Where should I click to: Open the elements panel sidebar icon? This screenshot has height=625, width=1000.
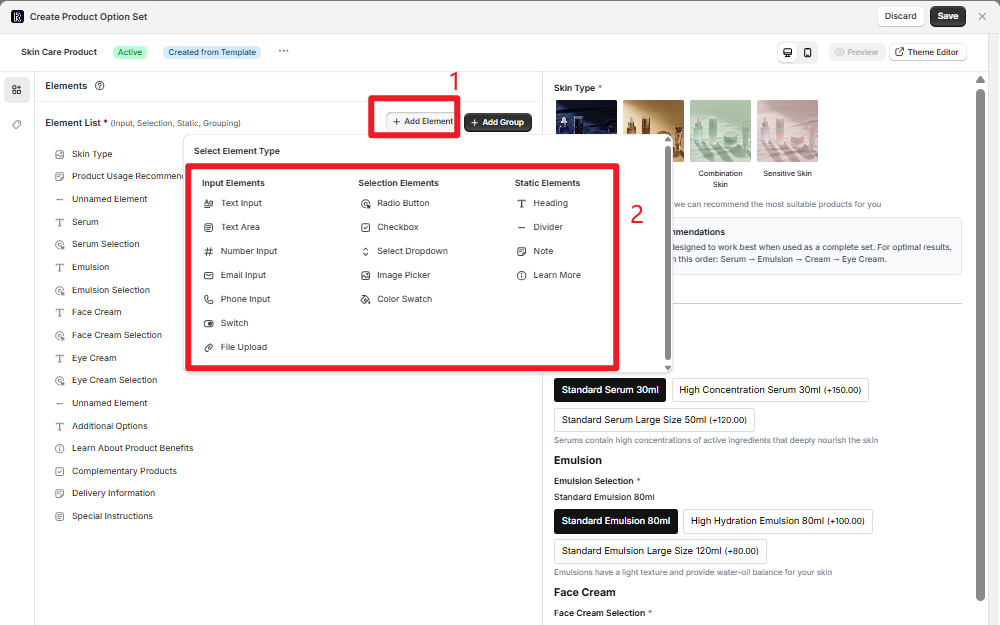pos(17,90)
